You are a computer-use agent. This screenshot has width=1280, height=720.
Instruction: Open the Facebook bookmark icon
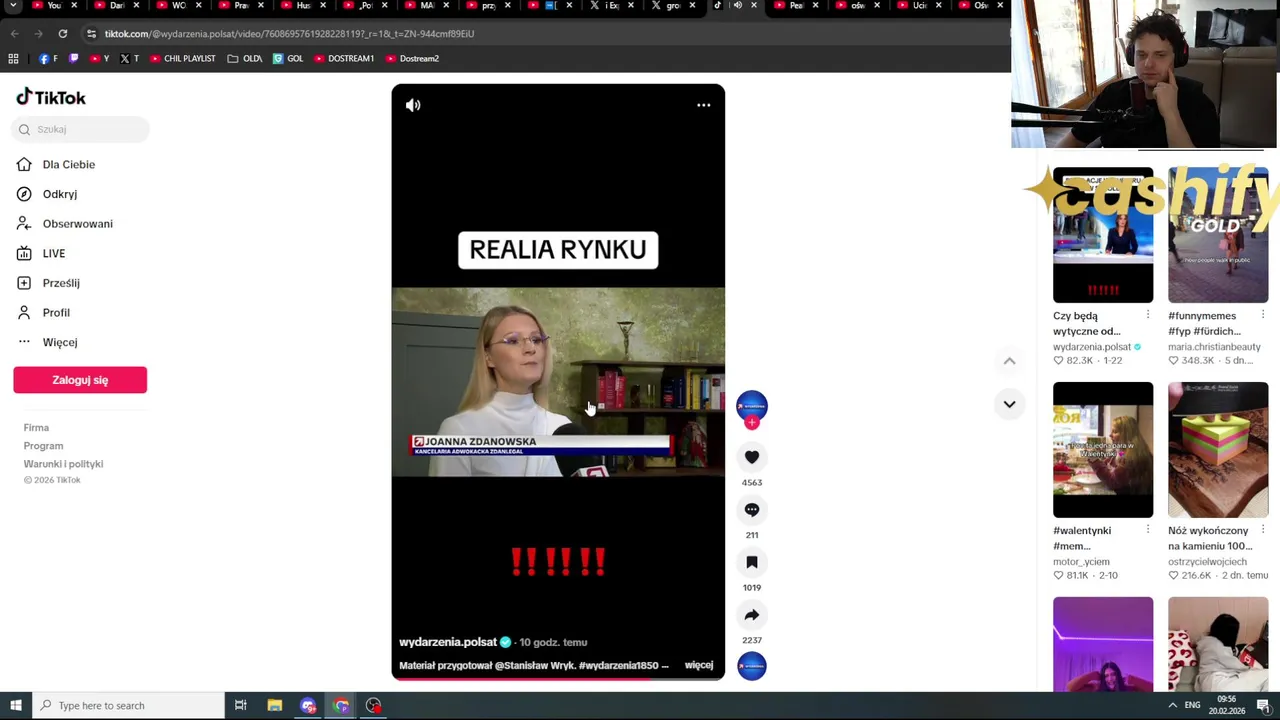[x=47, y=58]
